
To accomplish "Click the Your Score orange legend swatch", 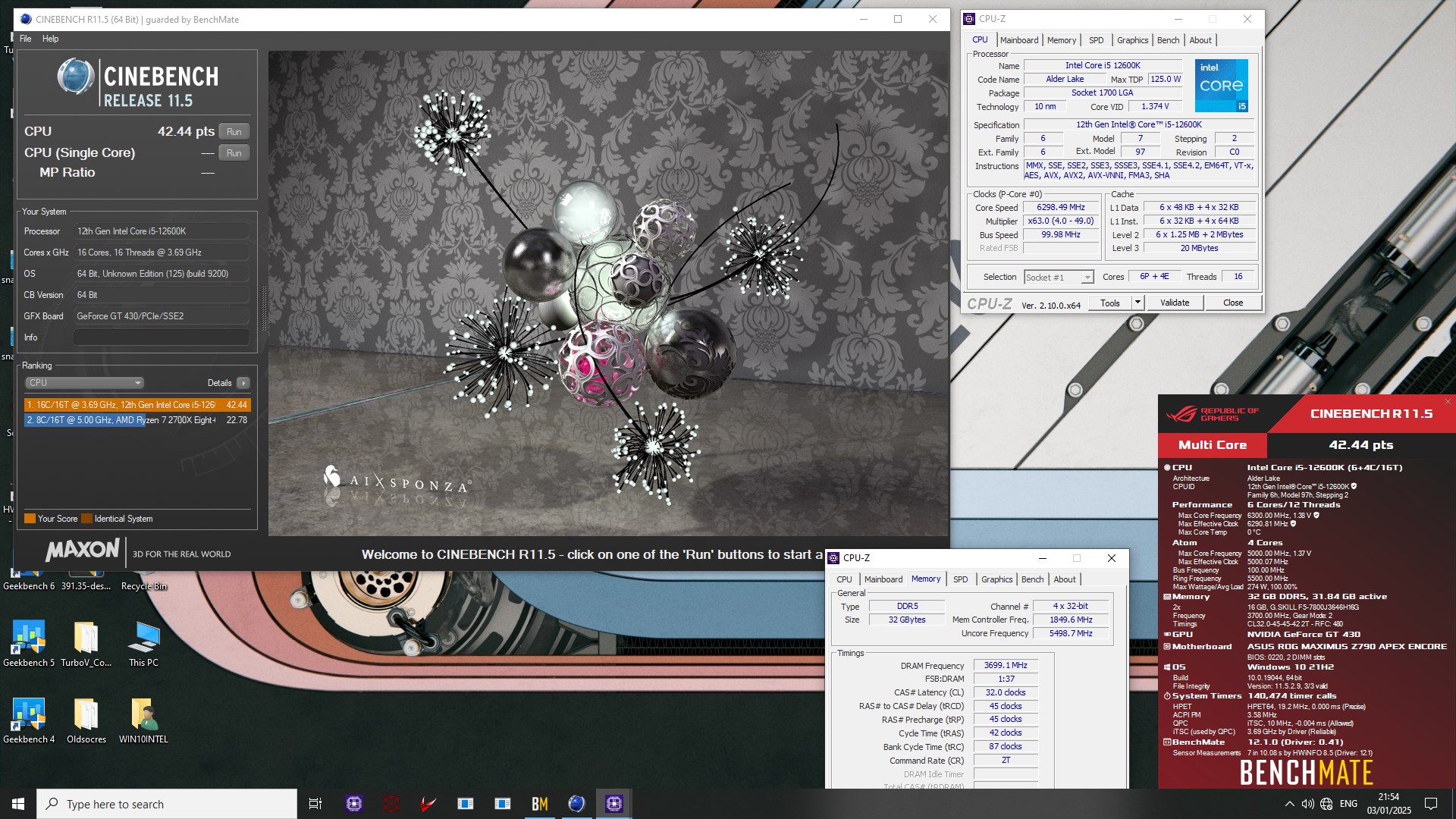I will coord(30,519).
